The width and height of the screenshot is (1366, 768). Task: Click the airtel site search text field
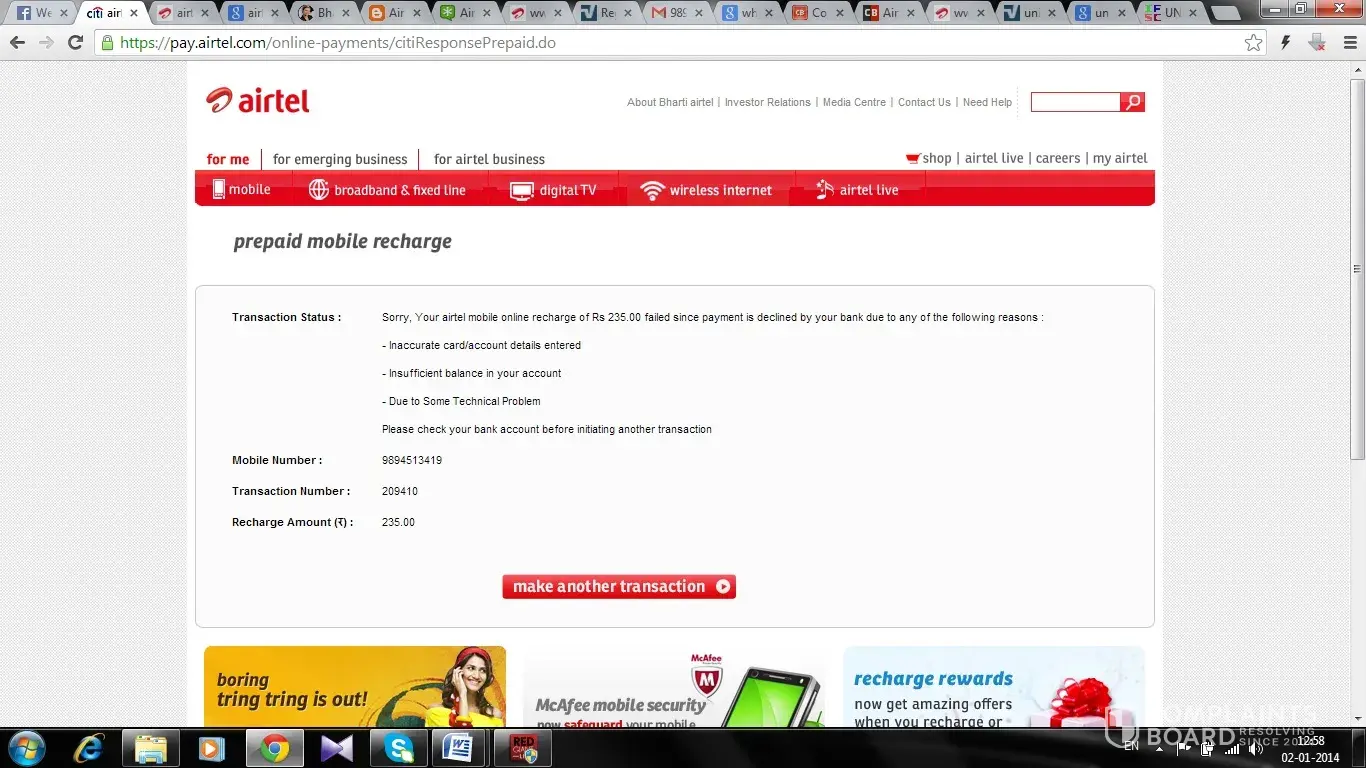coord(1075,102)
